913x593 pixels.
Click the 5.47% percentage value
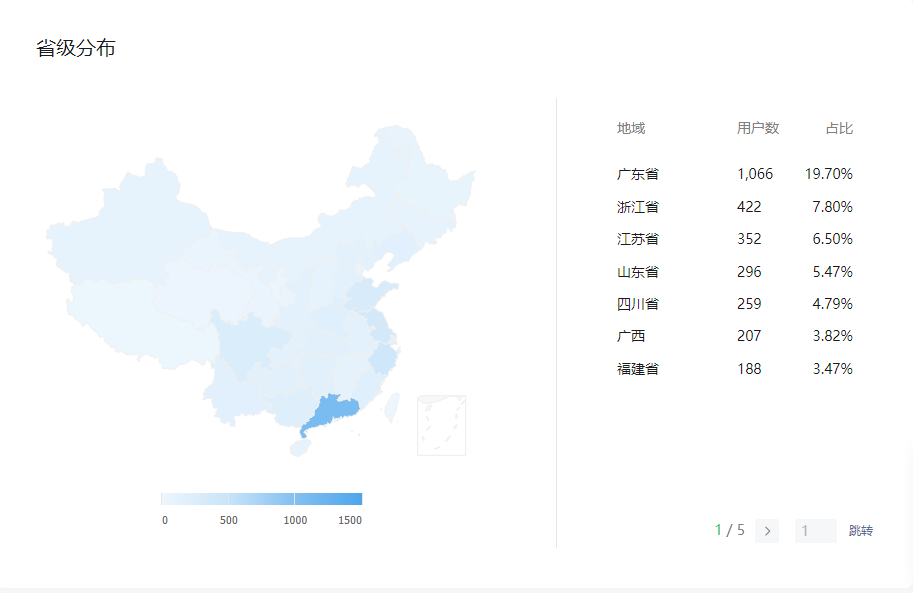pos(833,272)
